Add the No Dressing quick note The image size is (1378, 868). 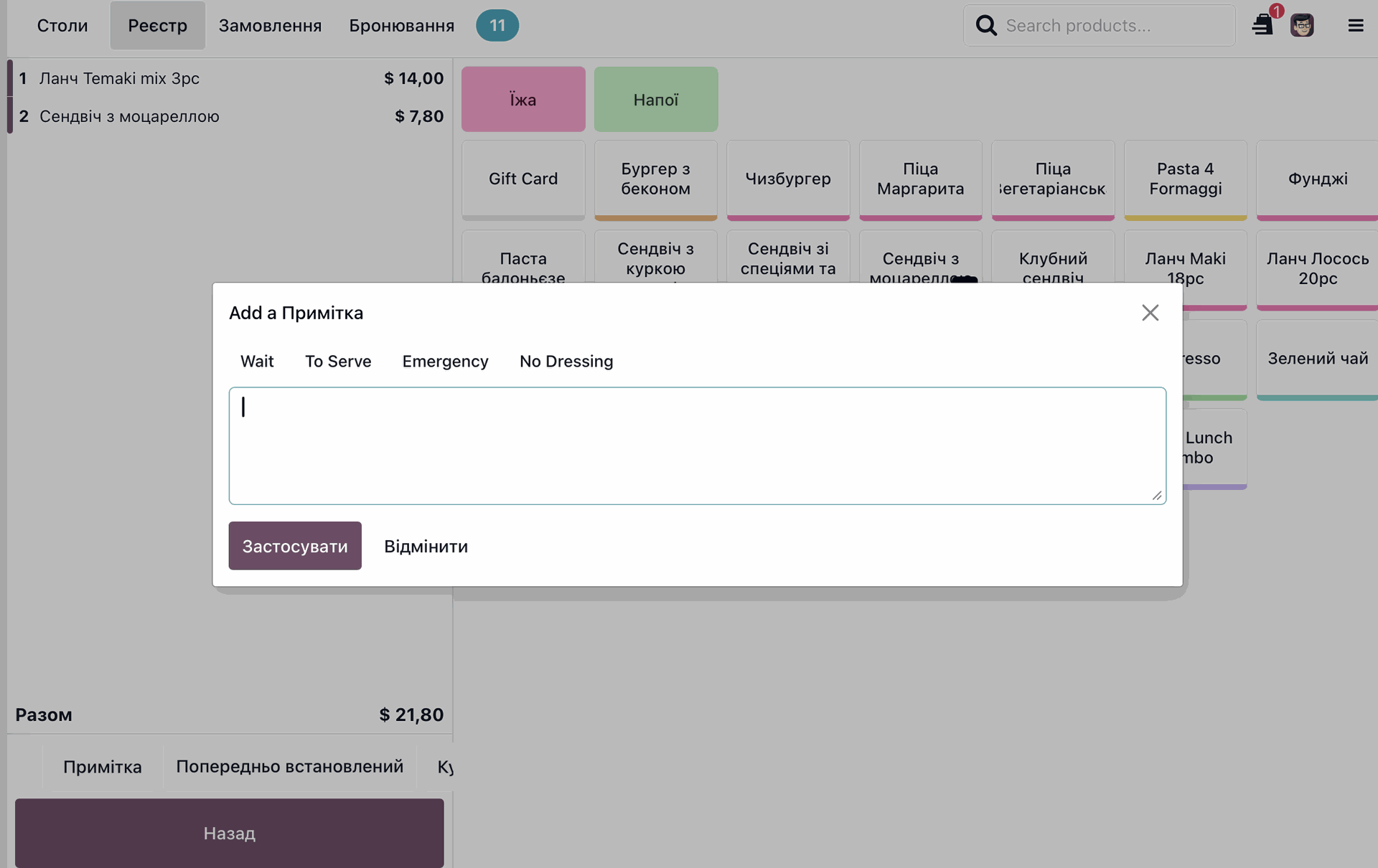566,362
